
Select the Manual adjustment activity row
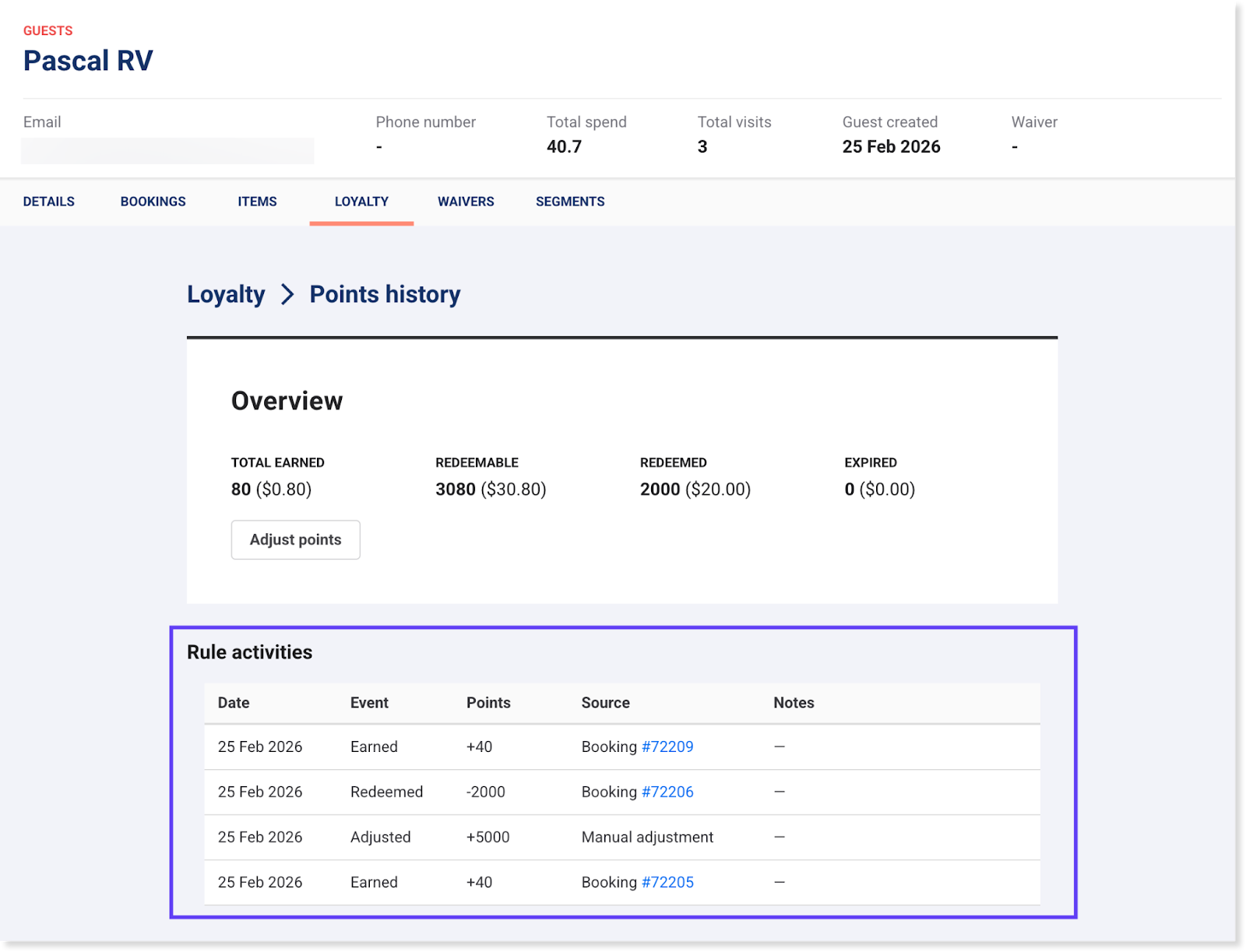[x=621, y=837]
